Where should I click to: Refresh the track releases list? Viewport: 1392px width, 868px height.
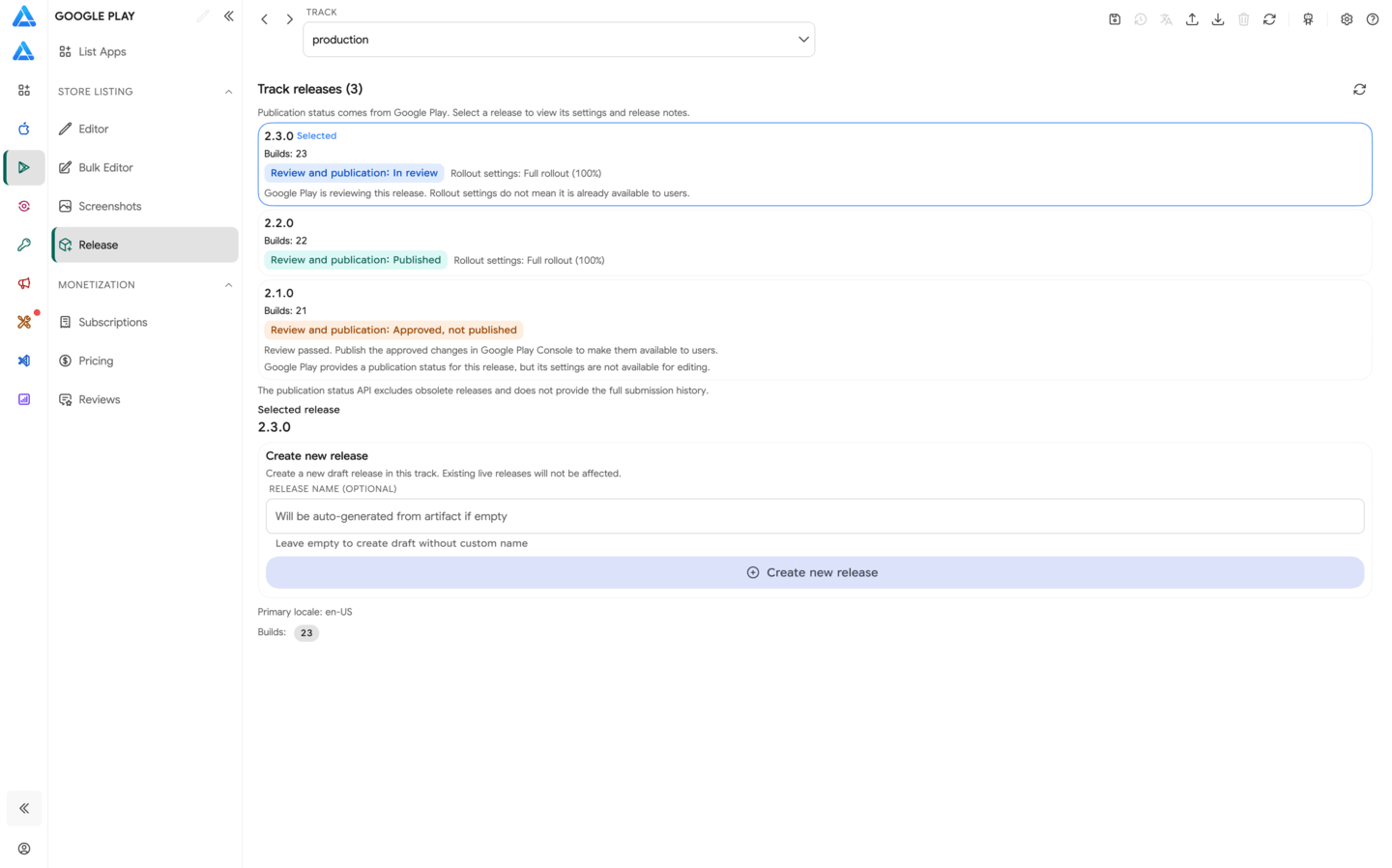coord(1359,89)
